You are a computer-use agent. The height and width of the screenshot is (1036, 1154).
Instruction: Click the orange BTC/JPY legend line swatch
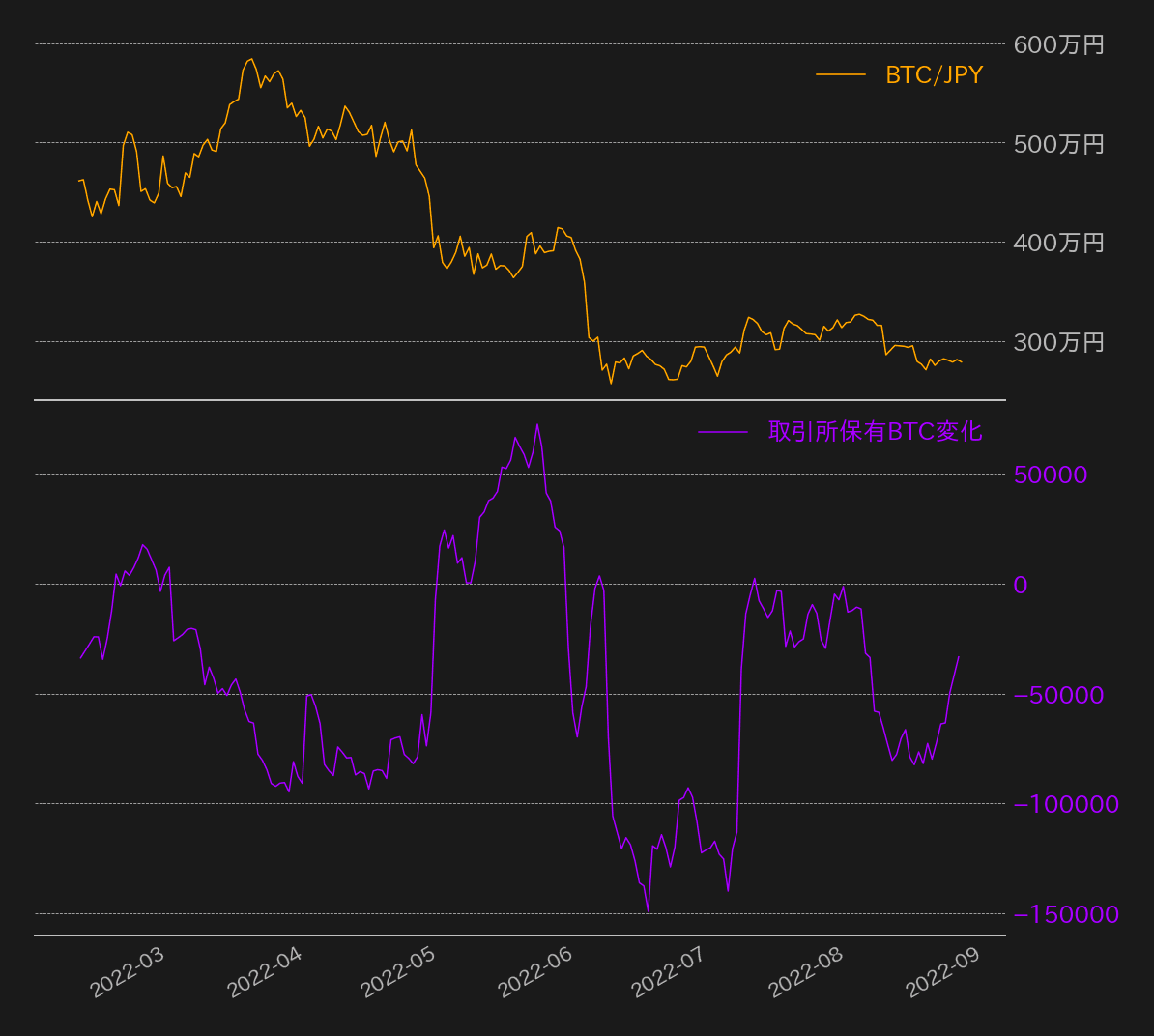[x=840, y=75]
